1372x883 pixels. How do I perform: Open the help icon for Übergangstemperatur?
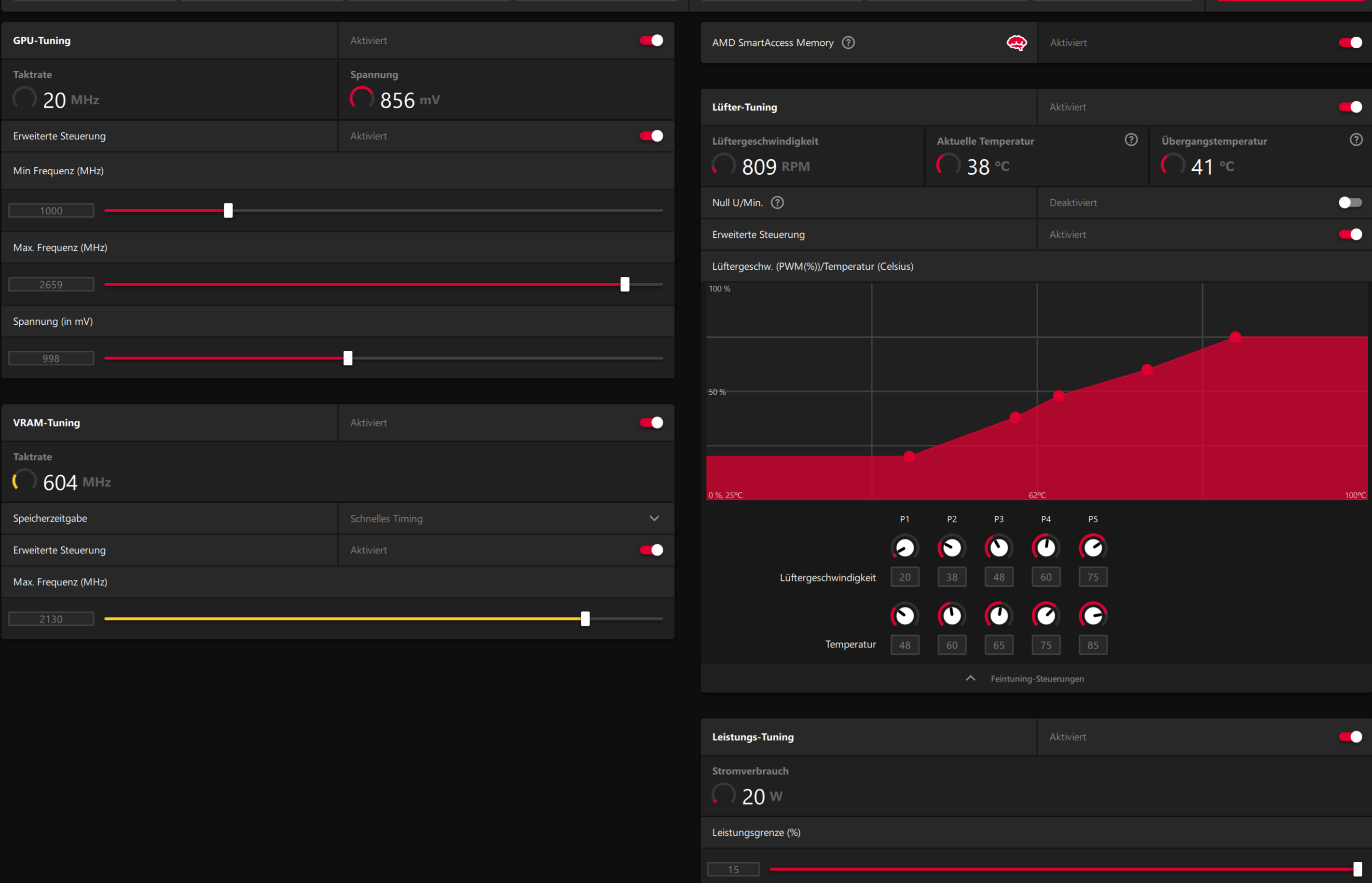(x=1356, y=139)
